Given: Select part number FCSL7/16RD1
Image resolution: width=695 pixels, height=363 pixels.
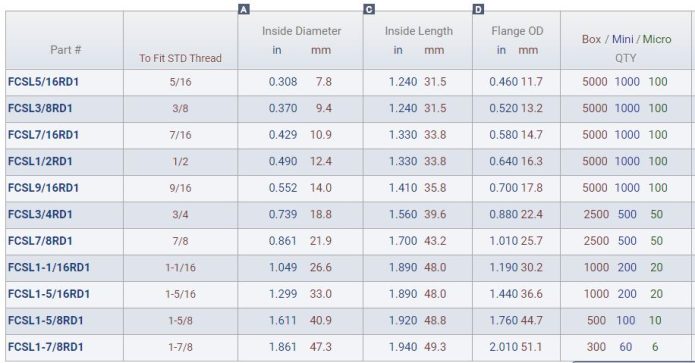Looking at the screenshot, I should pos(43,135).
